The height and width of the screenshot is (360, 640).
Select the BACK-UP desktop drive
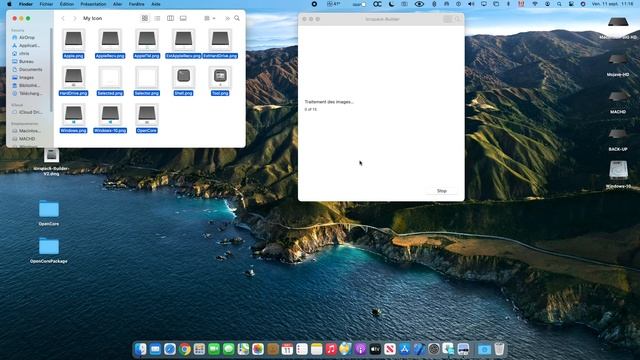(618, 135)
